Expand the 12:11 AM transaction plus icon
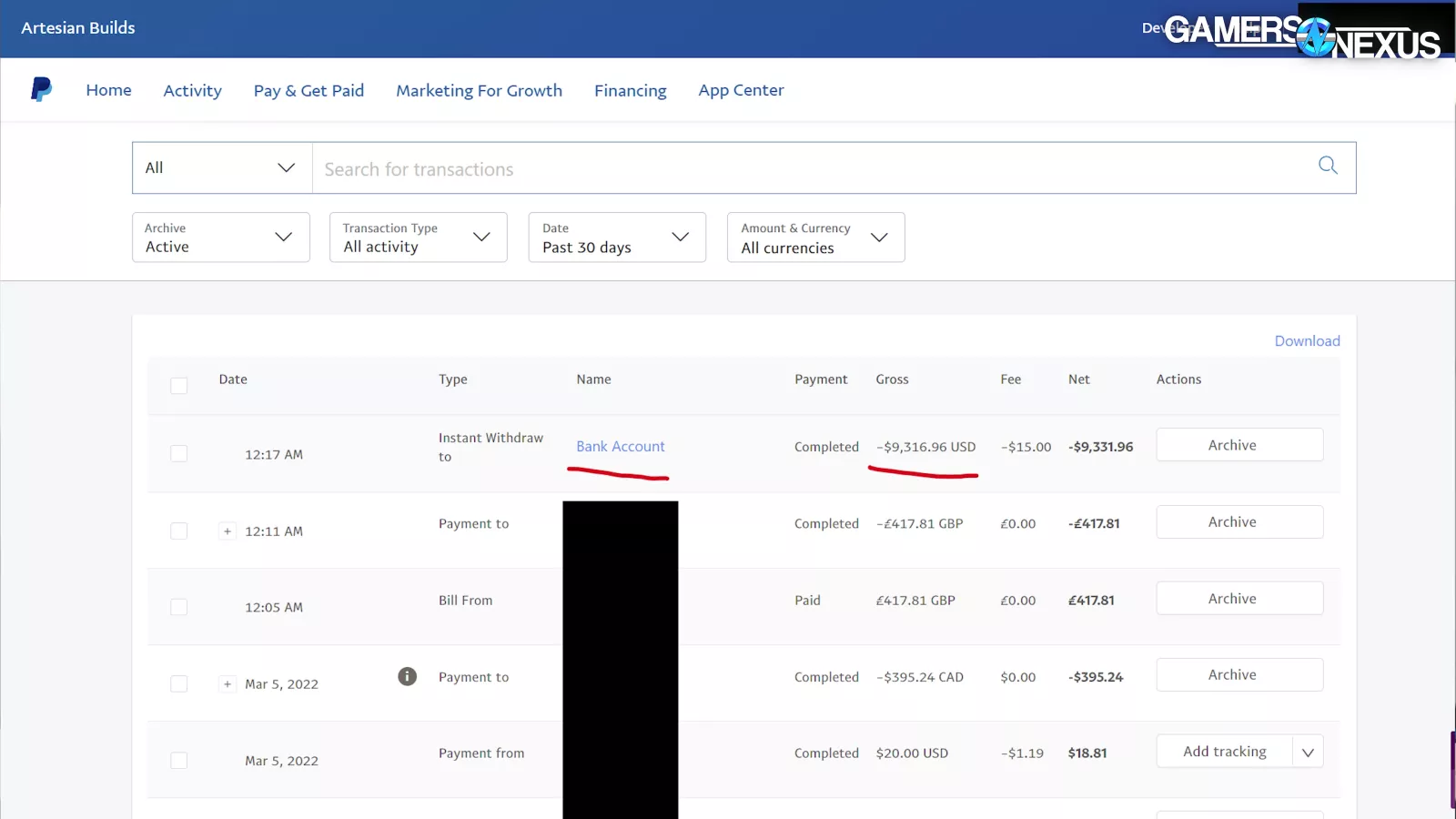Image resolution: width=1456 pixels, height=819 pixels. point(227,531)
